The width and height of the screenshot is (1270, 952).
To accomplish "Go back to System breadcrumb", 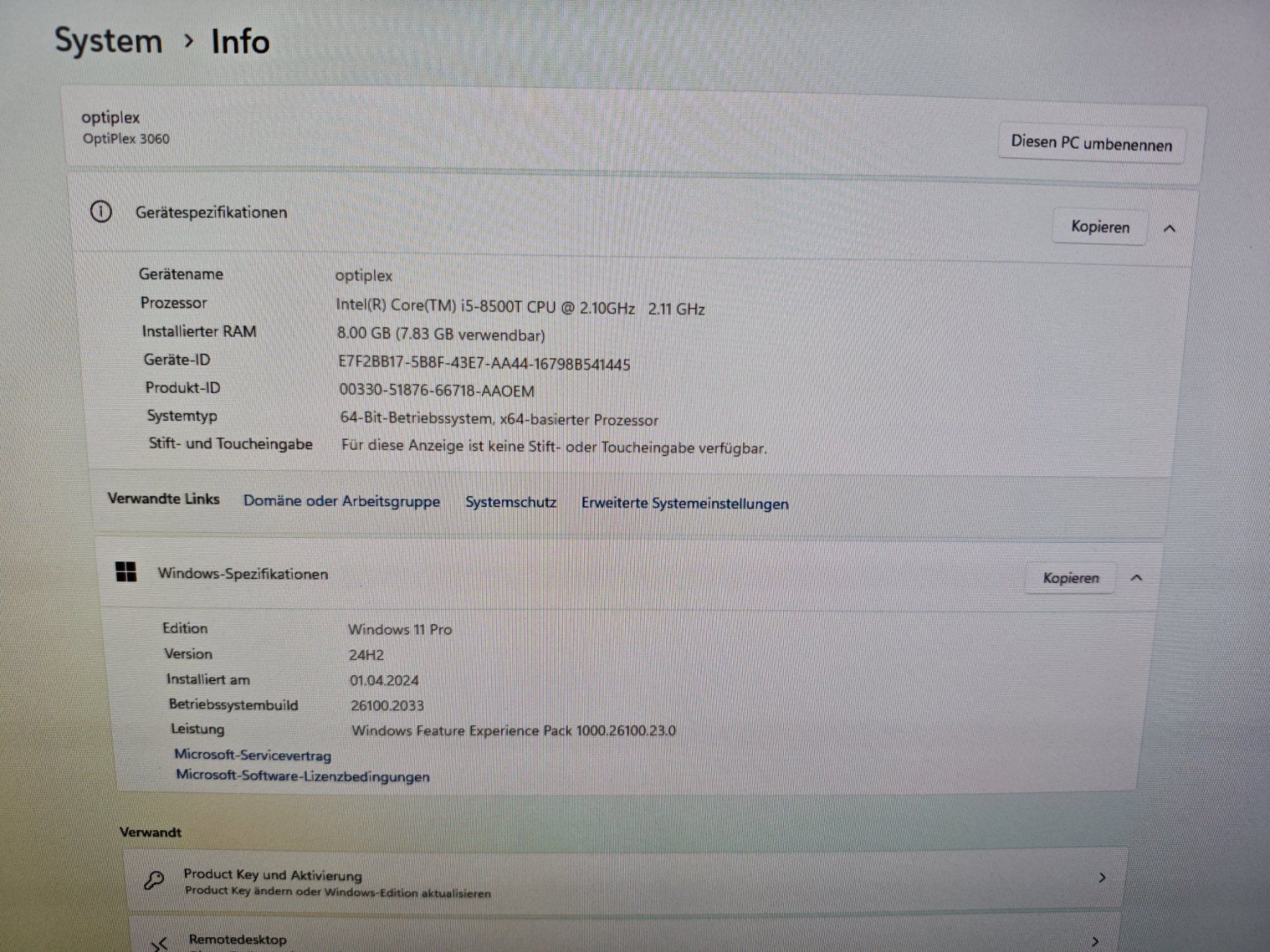I will coord(109,41).
